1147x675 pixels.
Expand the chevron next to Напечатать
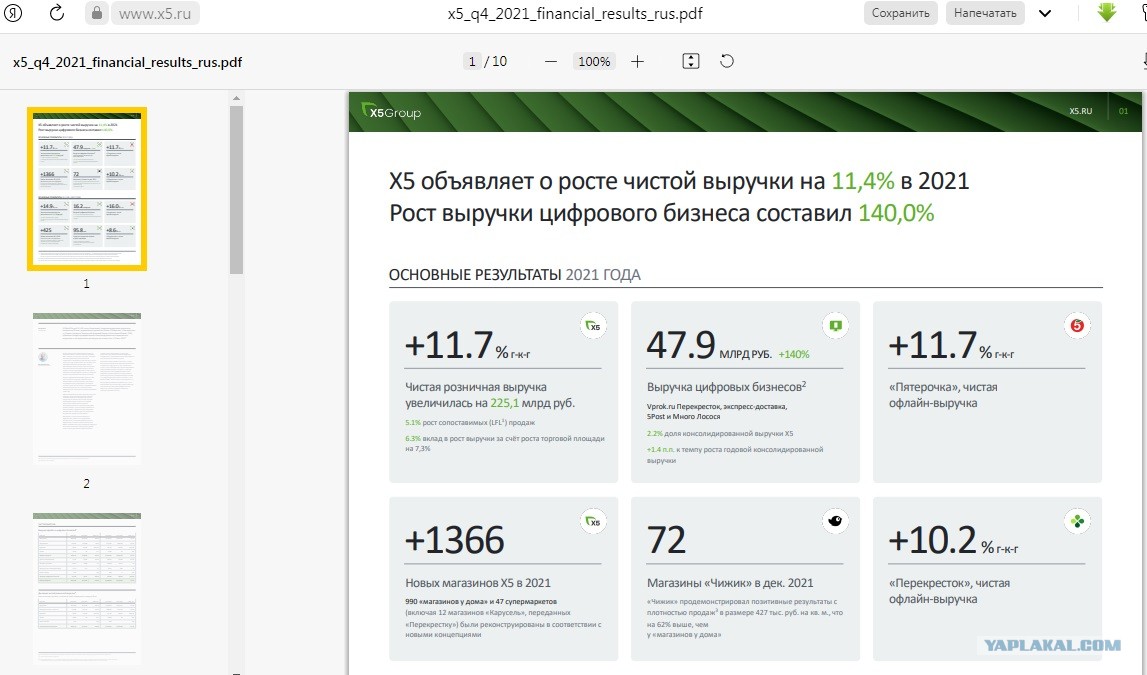coord(1045,13)
